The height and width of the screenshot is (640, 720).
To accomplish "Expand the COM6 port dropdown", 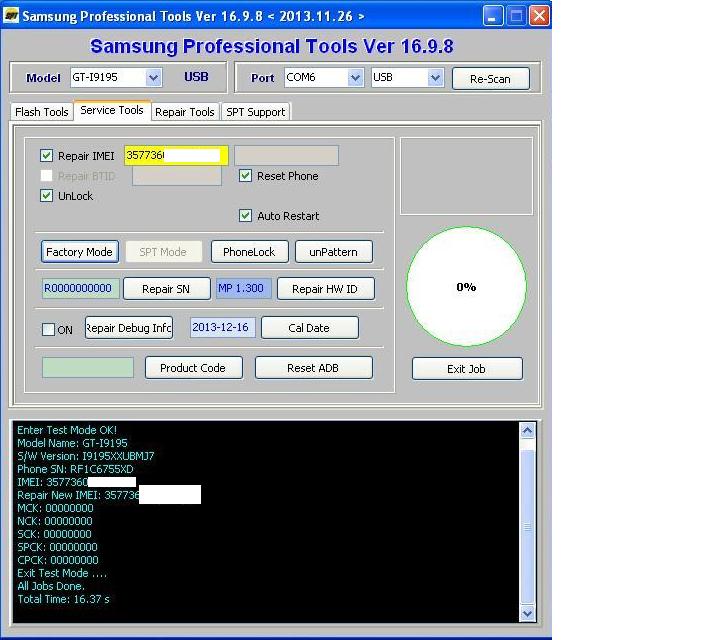I will pyautogui.click(x=355, y=78).
